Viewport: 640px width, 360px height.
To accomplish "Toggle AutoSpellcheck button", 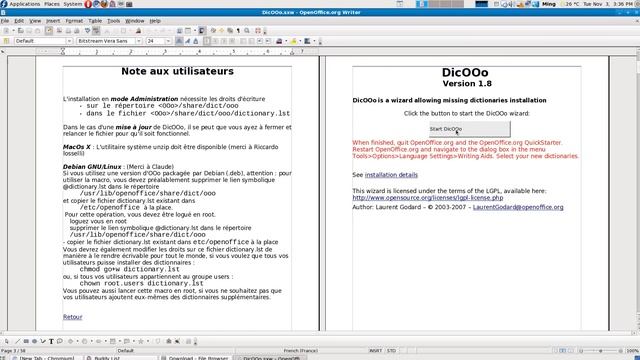I will point(96,31).
